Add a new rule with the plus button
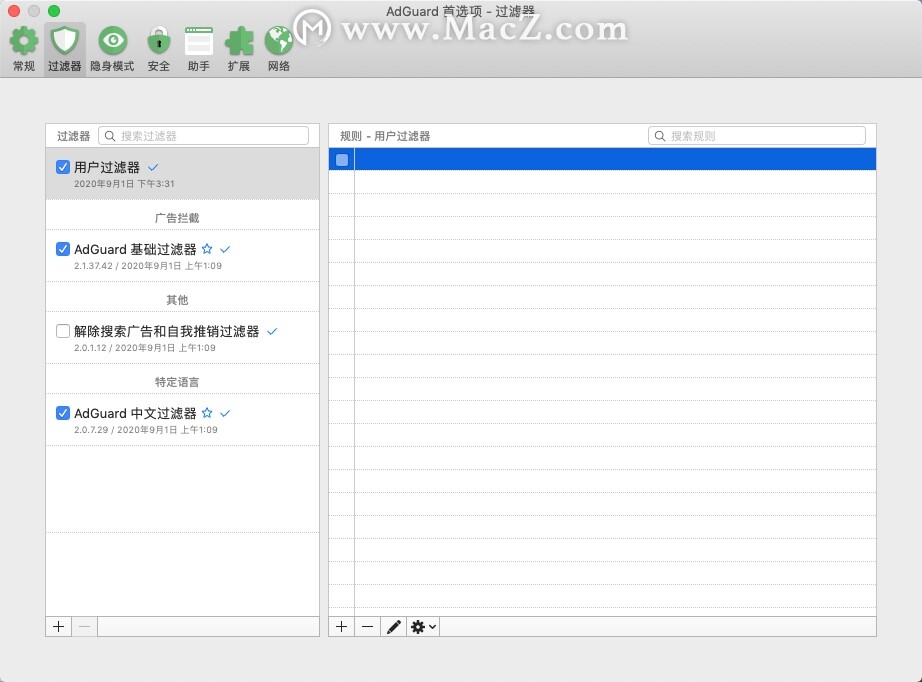 [x=341, y=627]
